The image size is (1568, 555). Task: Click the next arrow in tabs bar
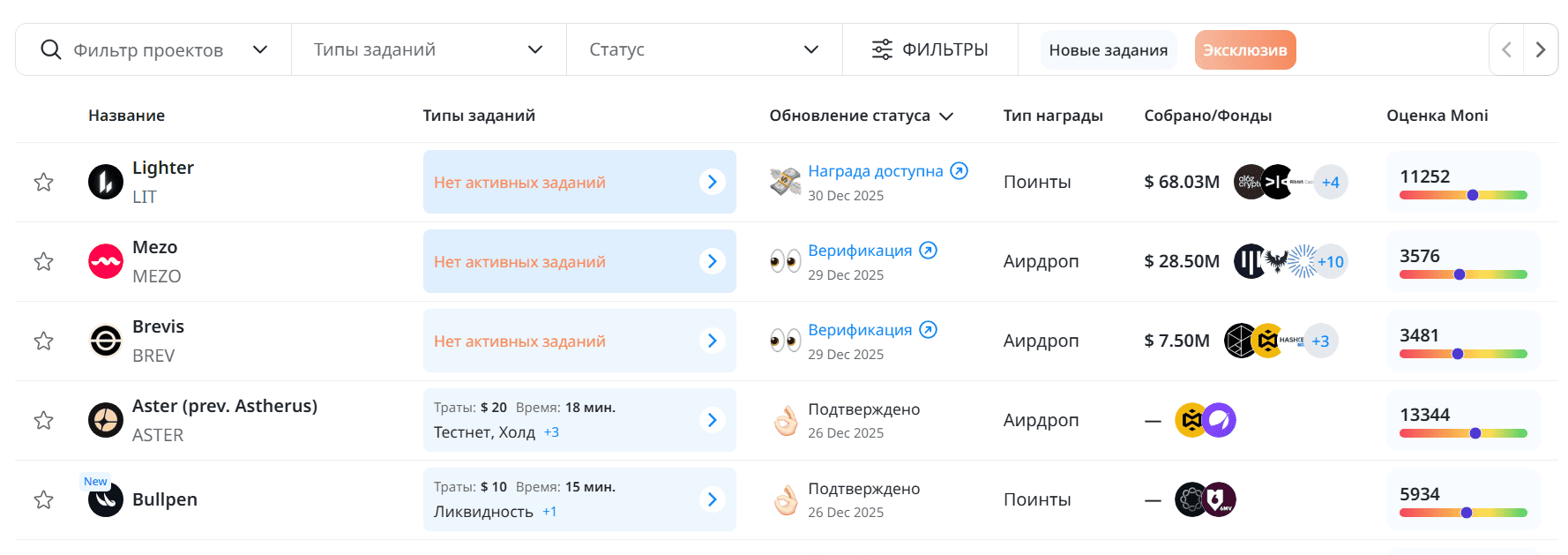(1541, 49)
